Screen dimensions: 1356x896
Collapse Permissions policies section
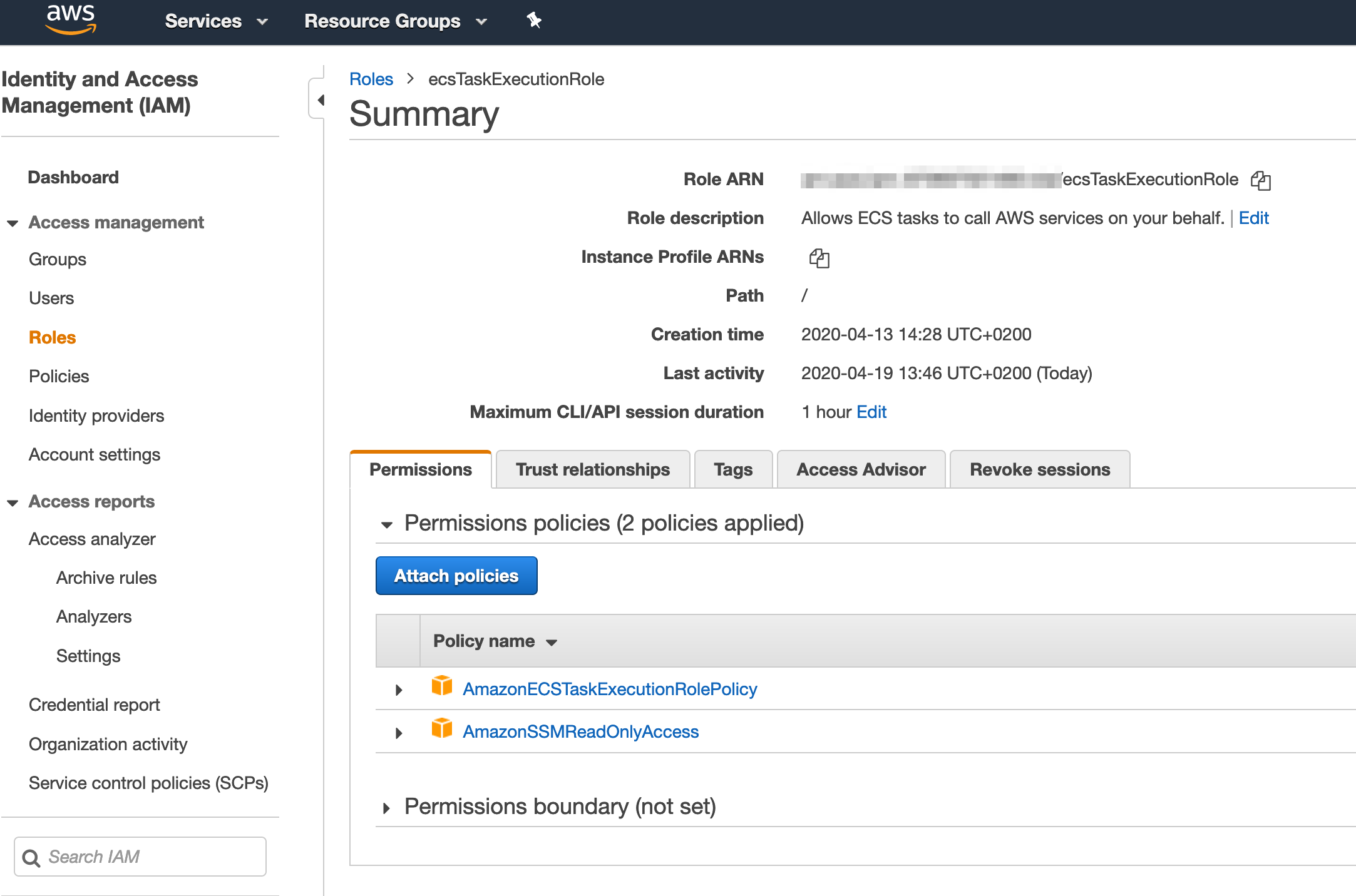coord(387,524)
